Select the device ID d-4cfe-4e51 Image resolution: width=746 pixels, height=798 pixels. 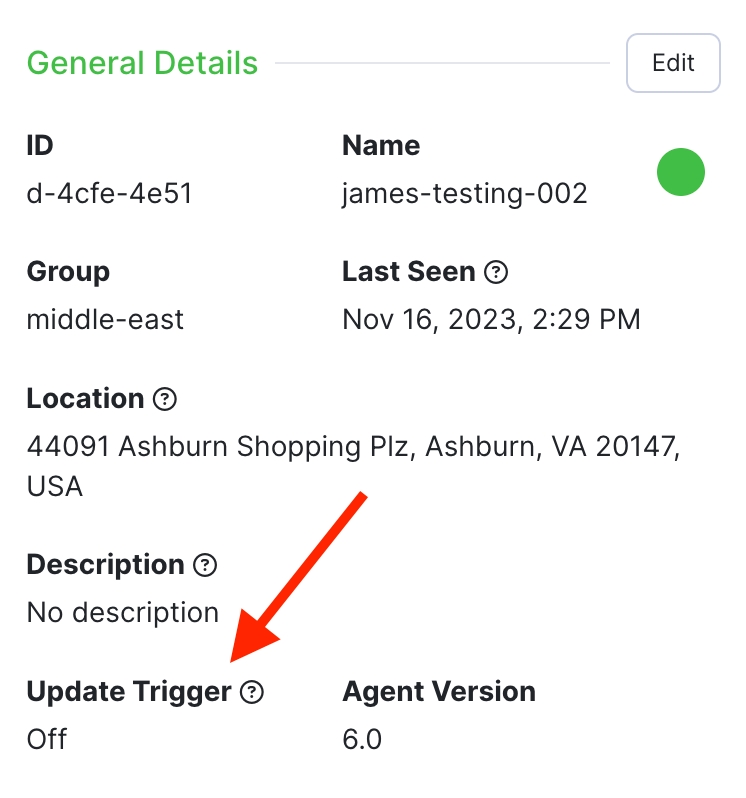109,193
